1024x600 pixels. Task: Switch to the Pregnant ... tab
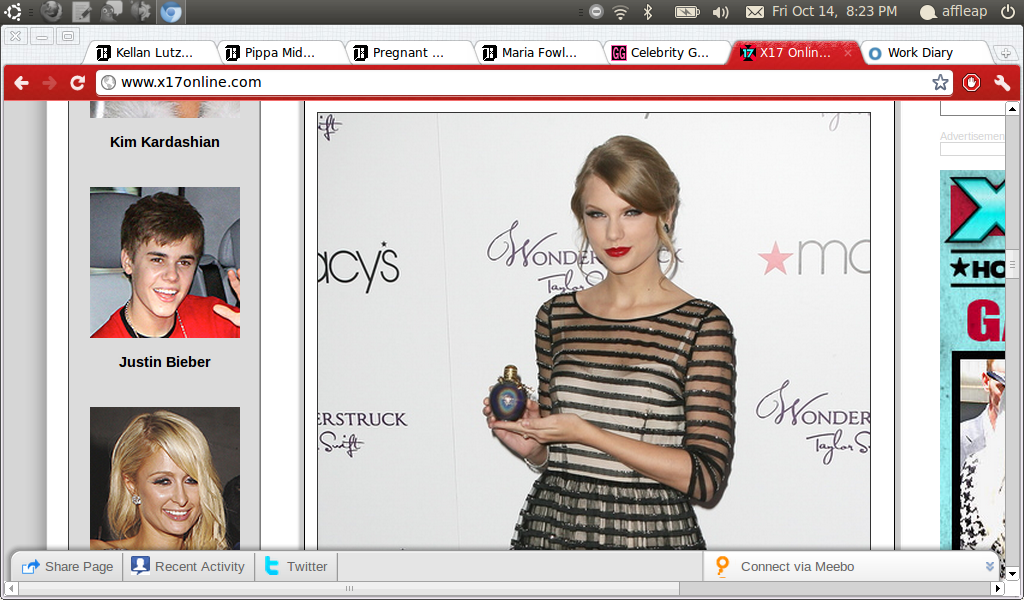(408, 53)
